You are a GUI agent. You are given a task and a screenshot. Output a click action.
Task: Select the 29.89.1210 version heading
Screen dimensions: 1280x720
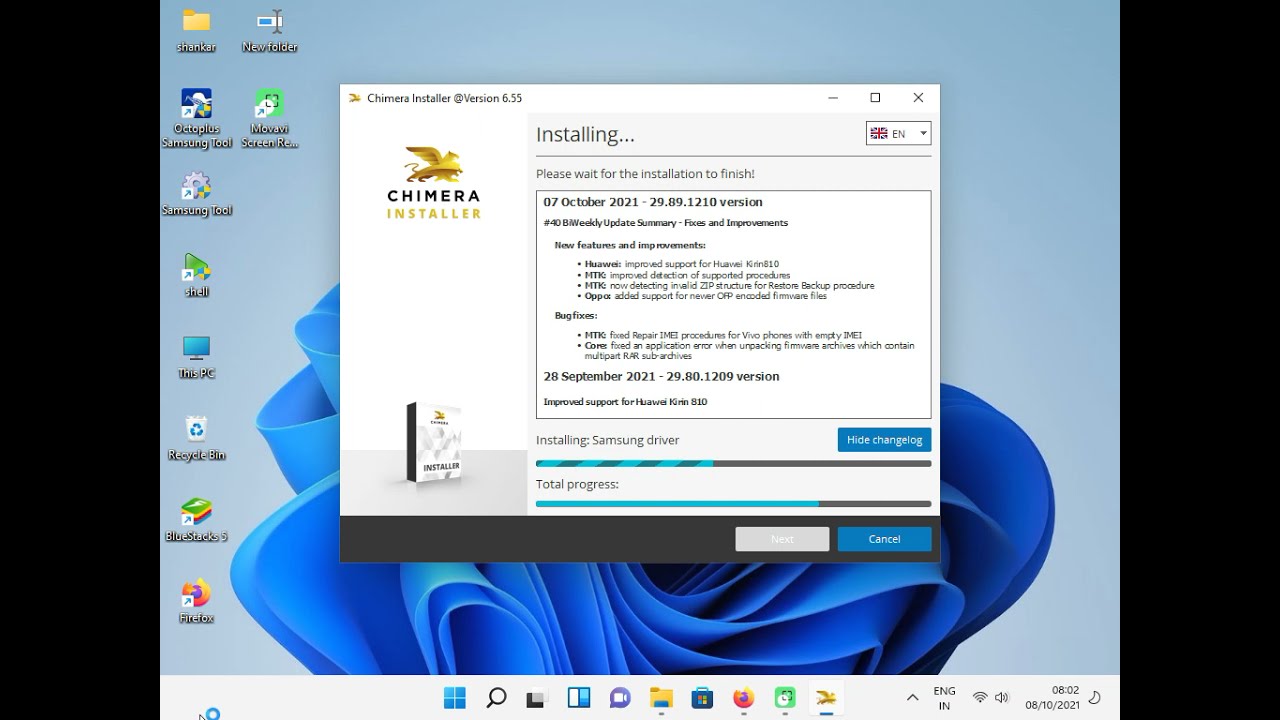(653, 202)
